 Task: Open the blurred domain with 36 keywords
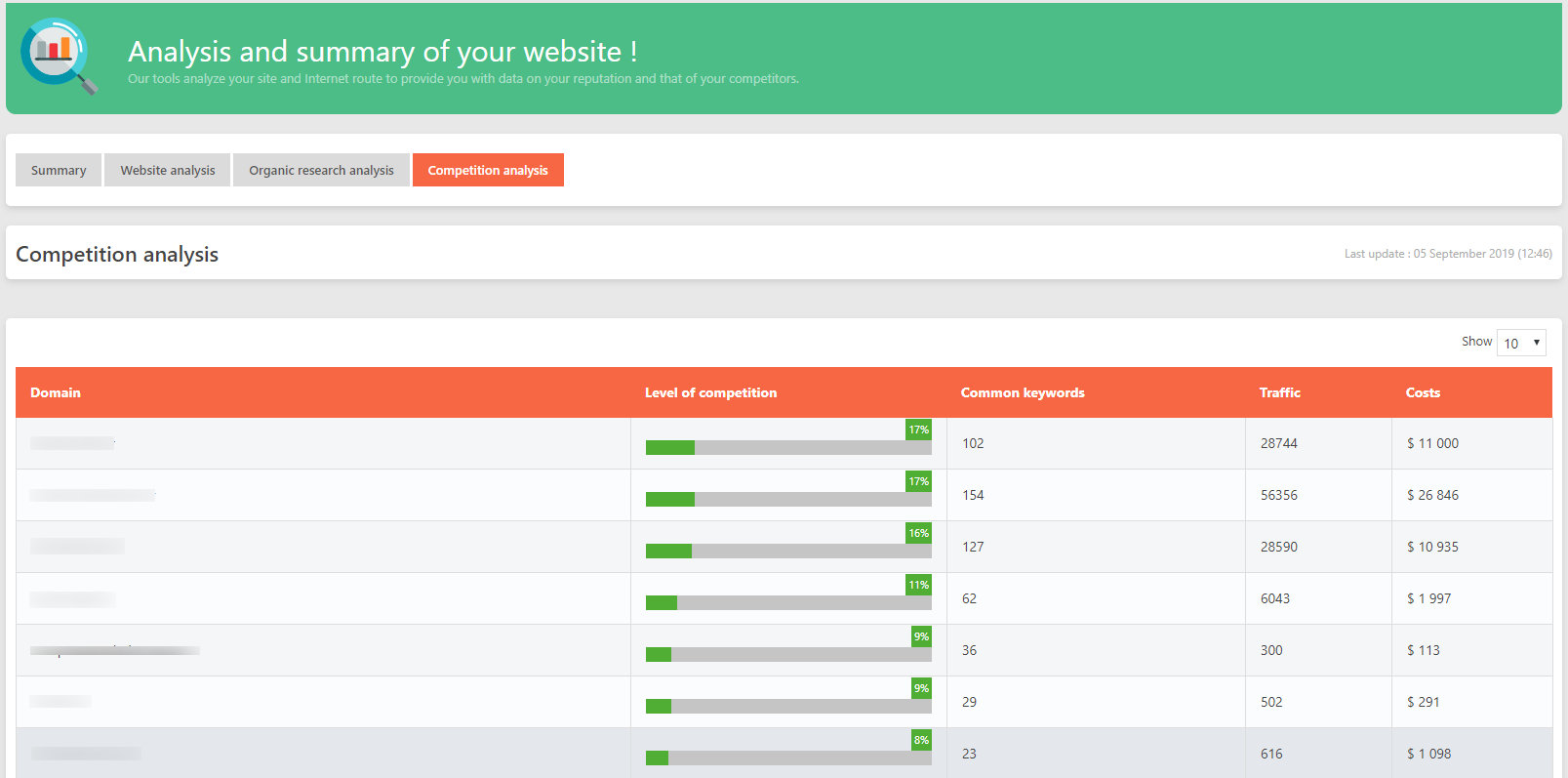click(x=114, y=650)
